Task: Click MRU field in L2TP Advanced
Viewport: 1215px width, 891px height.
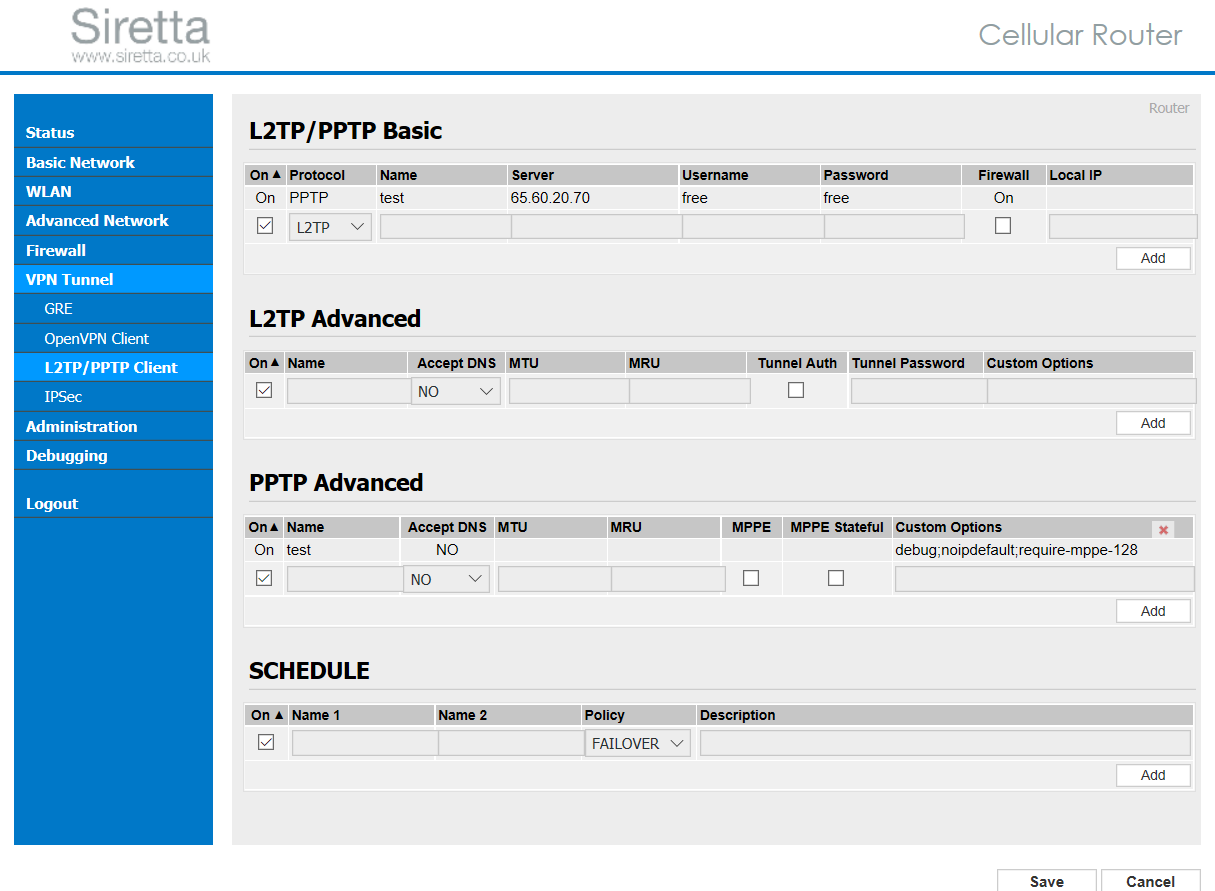Action: [x=690, y=390]
